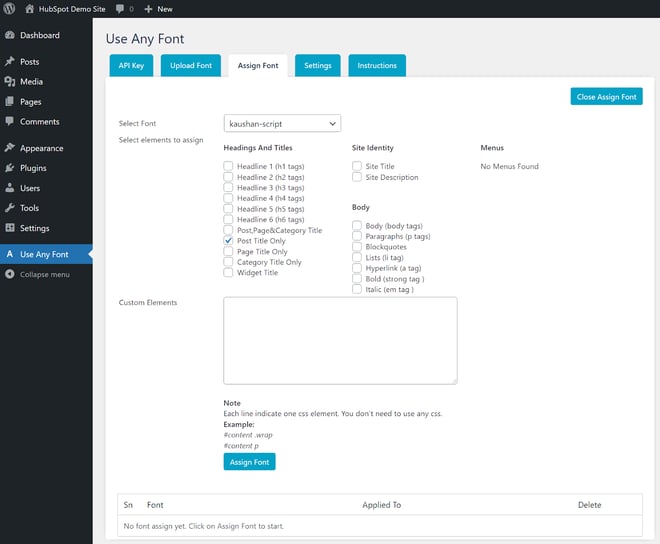Open the New content menu in admin bar
This screenshot has width=660, height=544.
pyautogui.click(x=158, y=9)
